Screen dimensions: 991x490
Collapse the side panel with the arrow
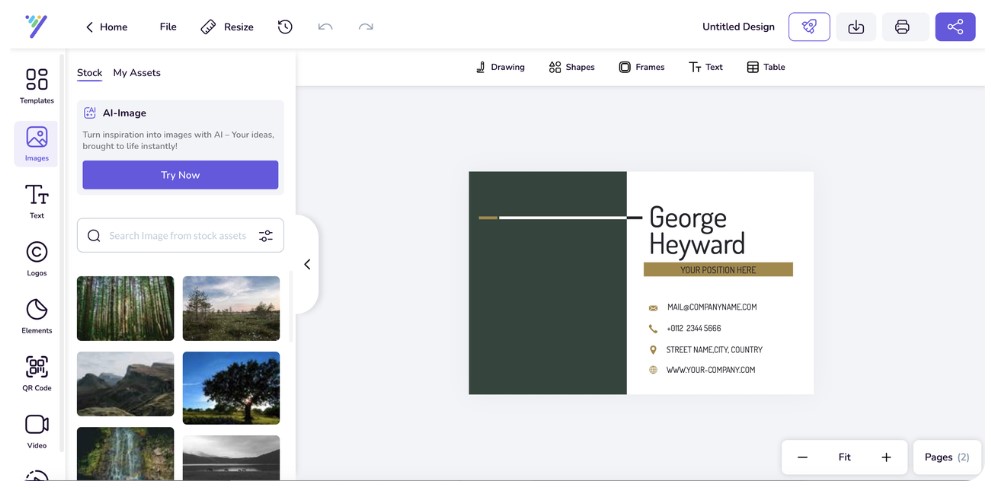[x=307, y=264]
